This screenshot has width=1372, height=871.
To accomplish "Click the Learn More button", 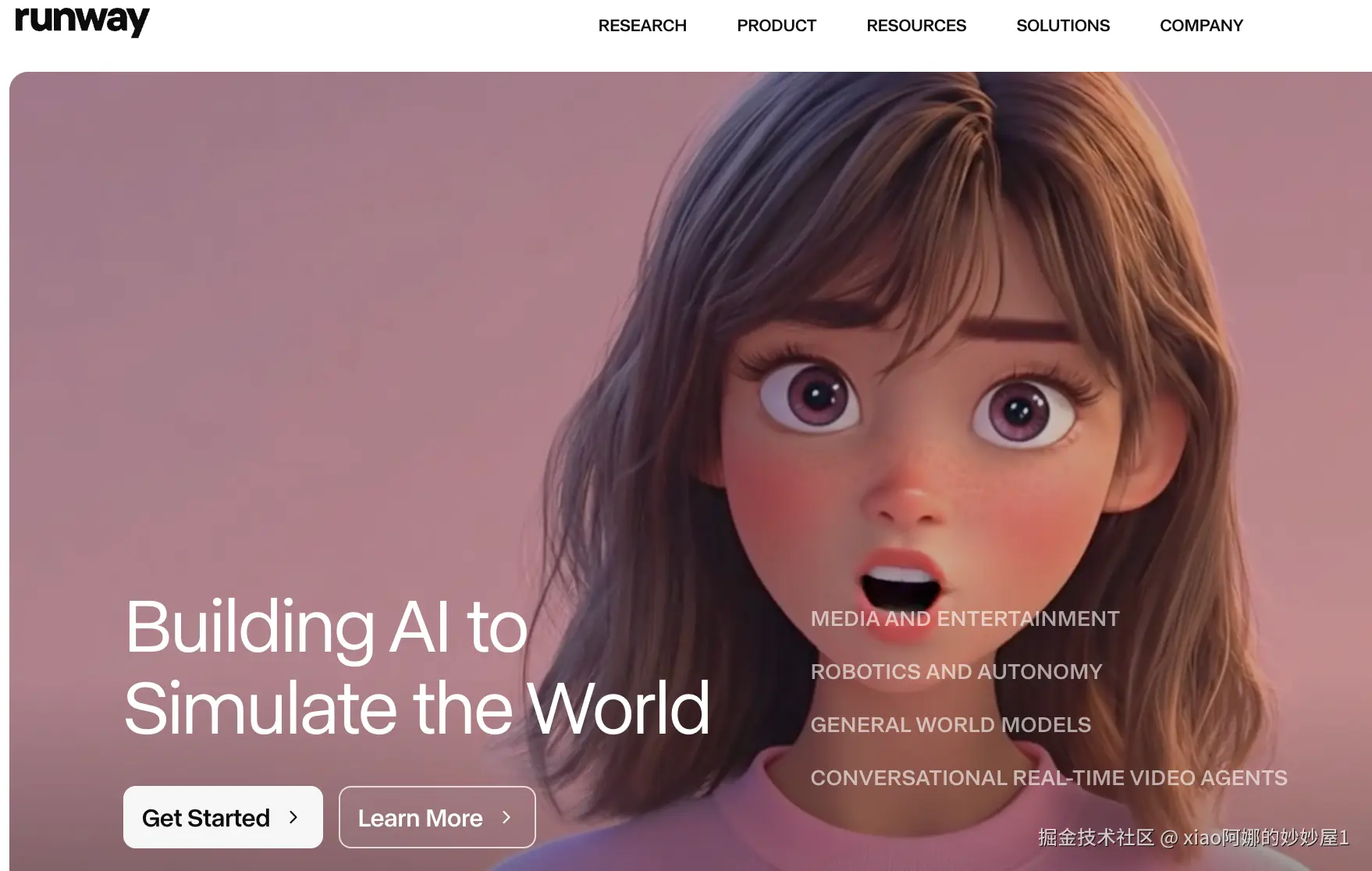I will coord(437,817).
